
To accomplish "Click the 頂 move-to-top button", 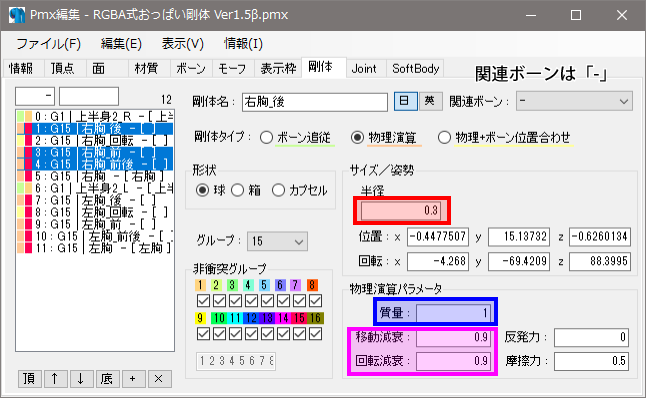I will [x=30, y=378].
